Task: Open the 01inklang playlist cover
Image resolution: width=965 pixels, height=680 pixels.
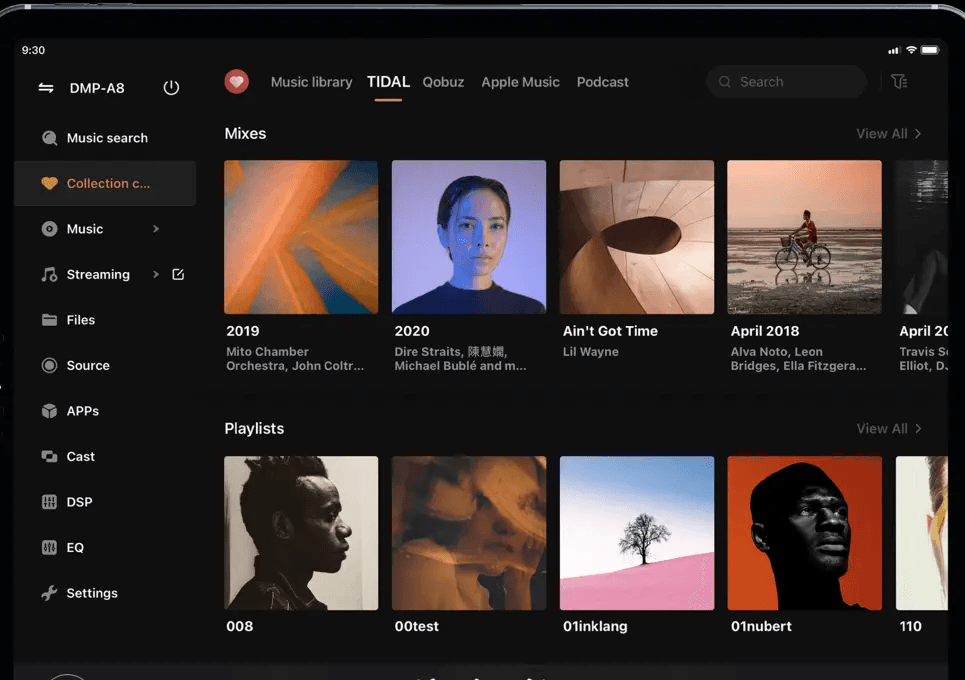Action: tap(637, 533)
